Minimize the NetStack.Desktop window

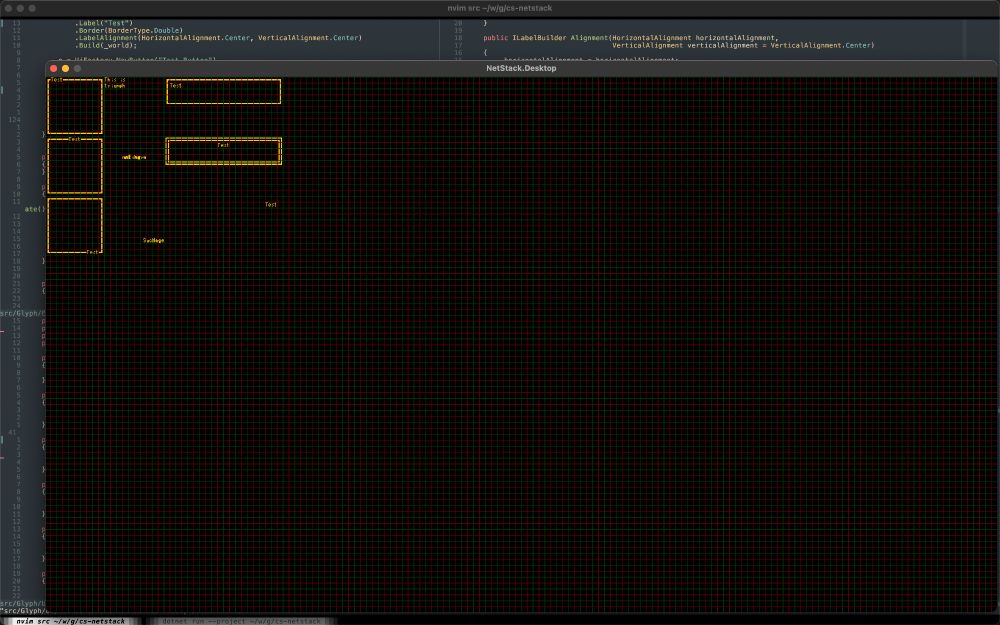tap(65, 68)
